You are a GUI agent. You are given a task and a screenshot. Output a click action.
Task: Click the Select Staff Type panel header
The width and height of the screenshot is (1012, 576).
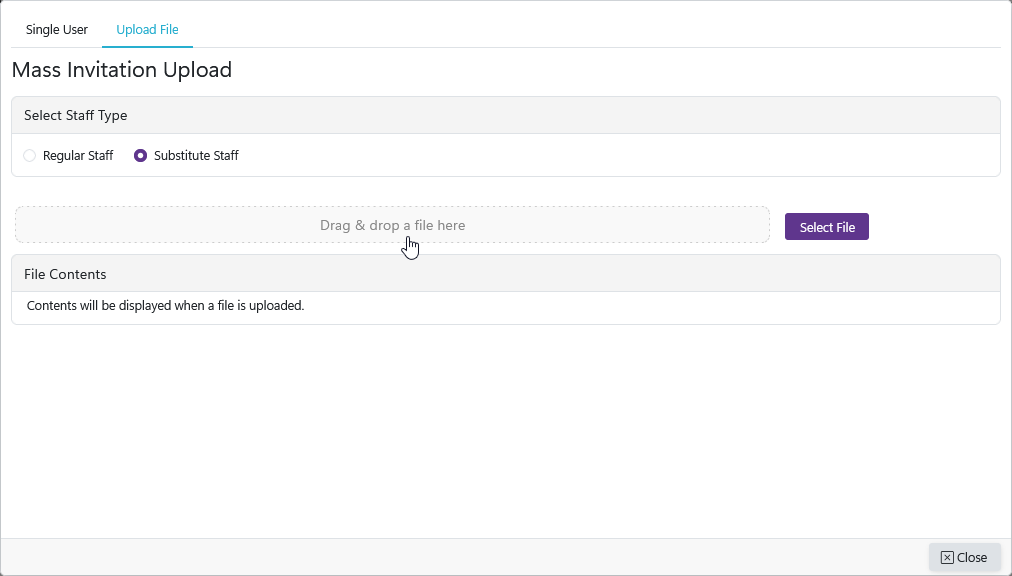tap(505, 115)
